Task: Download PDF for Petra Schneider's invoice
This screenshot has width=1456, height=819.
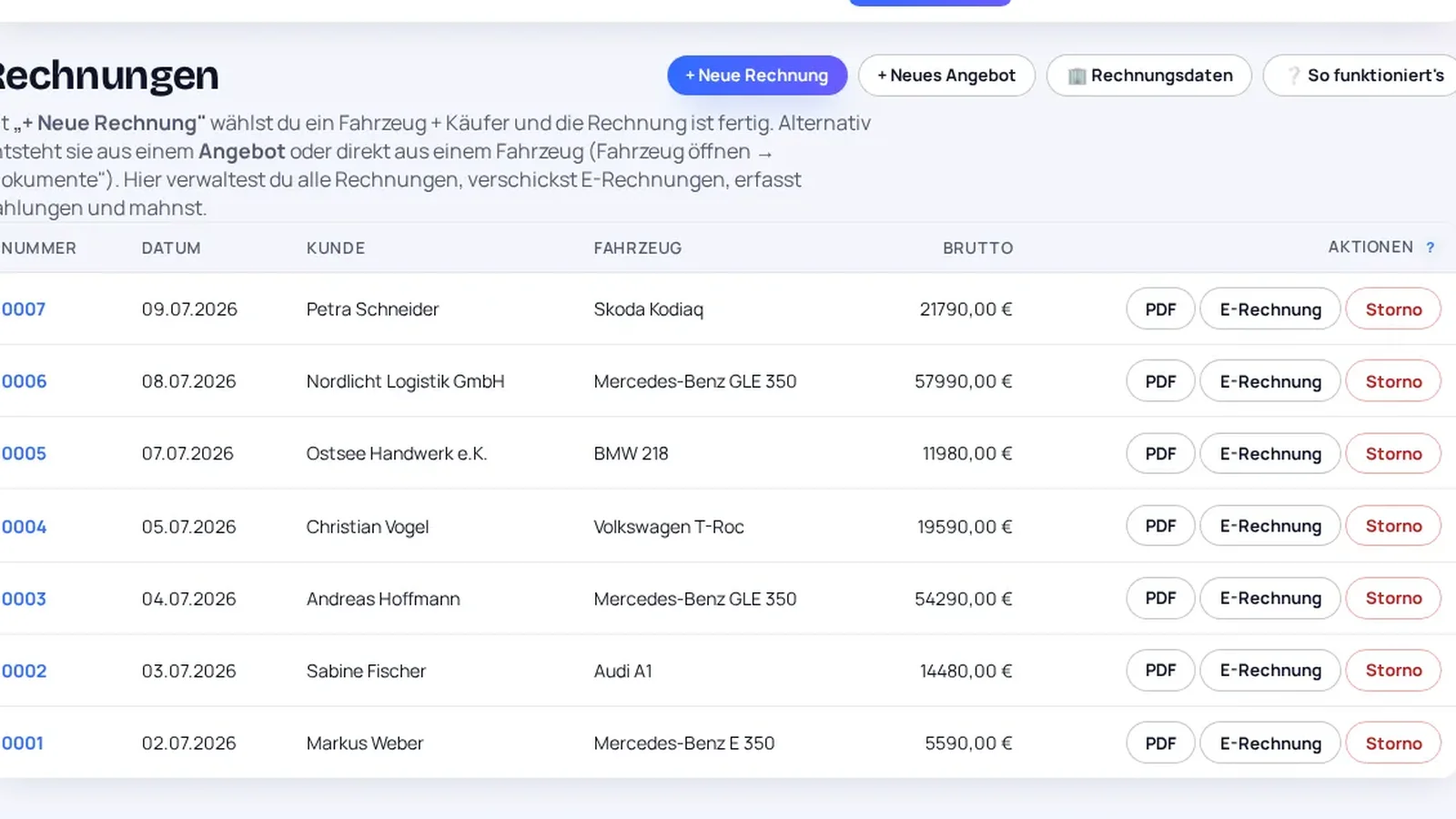Action: [x=1160, y=309]
